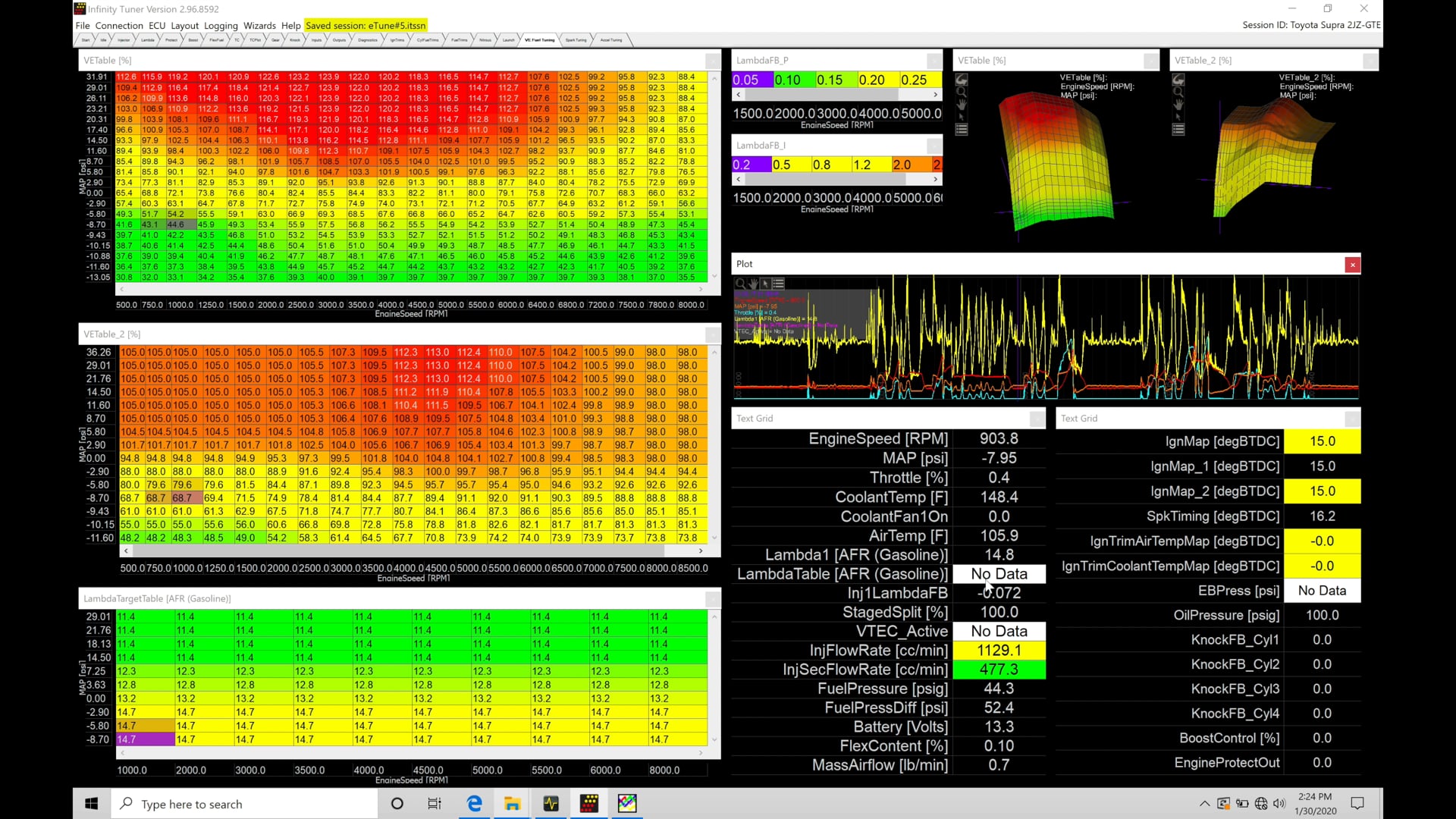Open the legend list icon on the VETable_2 3D plot
1456x819 pixels.
click(x=1178, y=129)
